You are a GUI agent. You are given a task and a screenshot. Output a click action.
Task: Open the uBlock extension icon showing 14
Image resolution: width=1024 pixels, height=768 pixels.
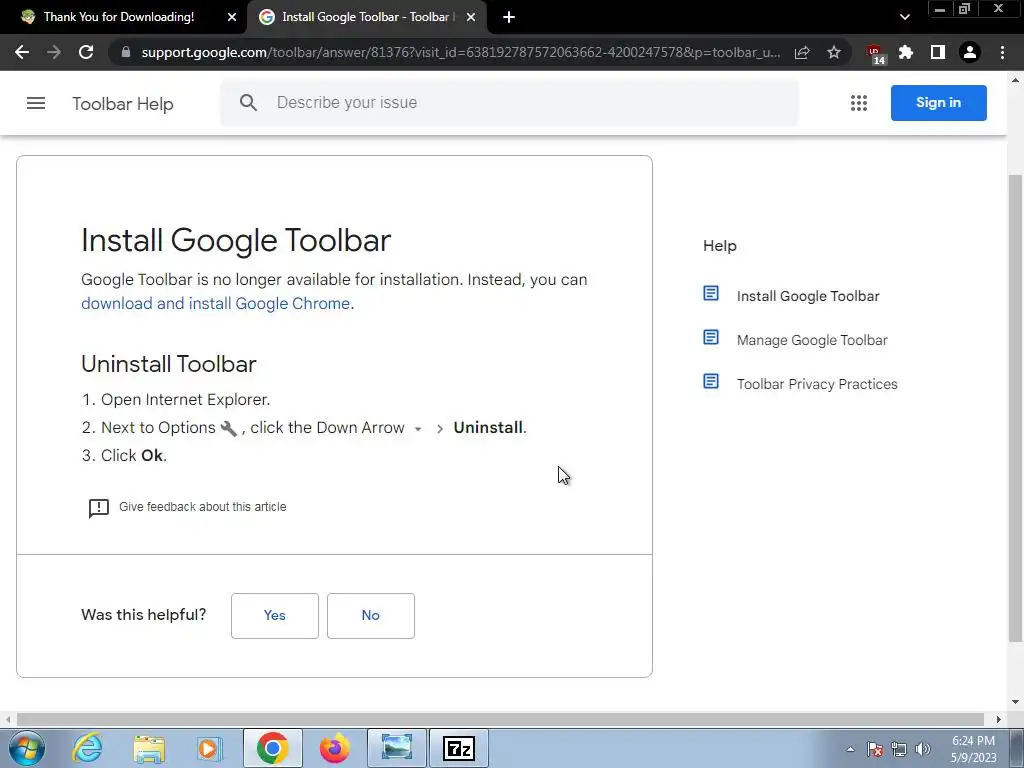point(875,54)
